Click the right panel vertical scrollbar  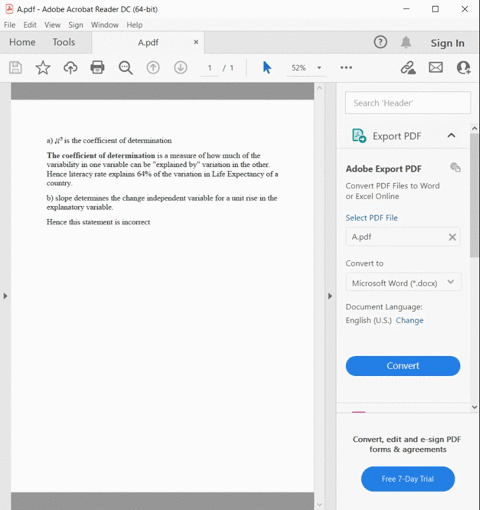pyautogui.click(x=474, y=195)
